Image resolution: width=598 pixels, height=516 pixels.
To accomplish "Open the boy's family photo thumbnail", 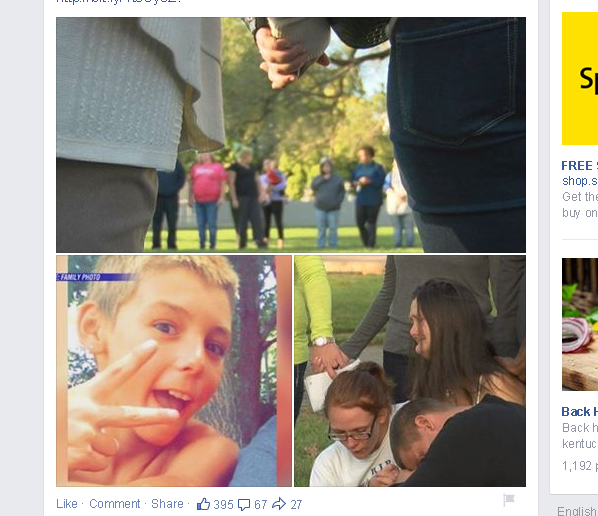I will pos(174,371).
